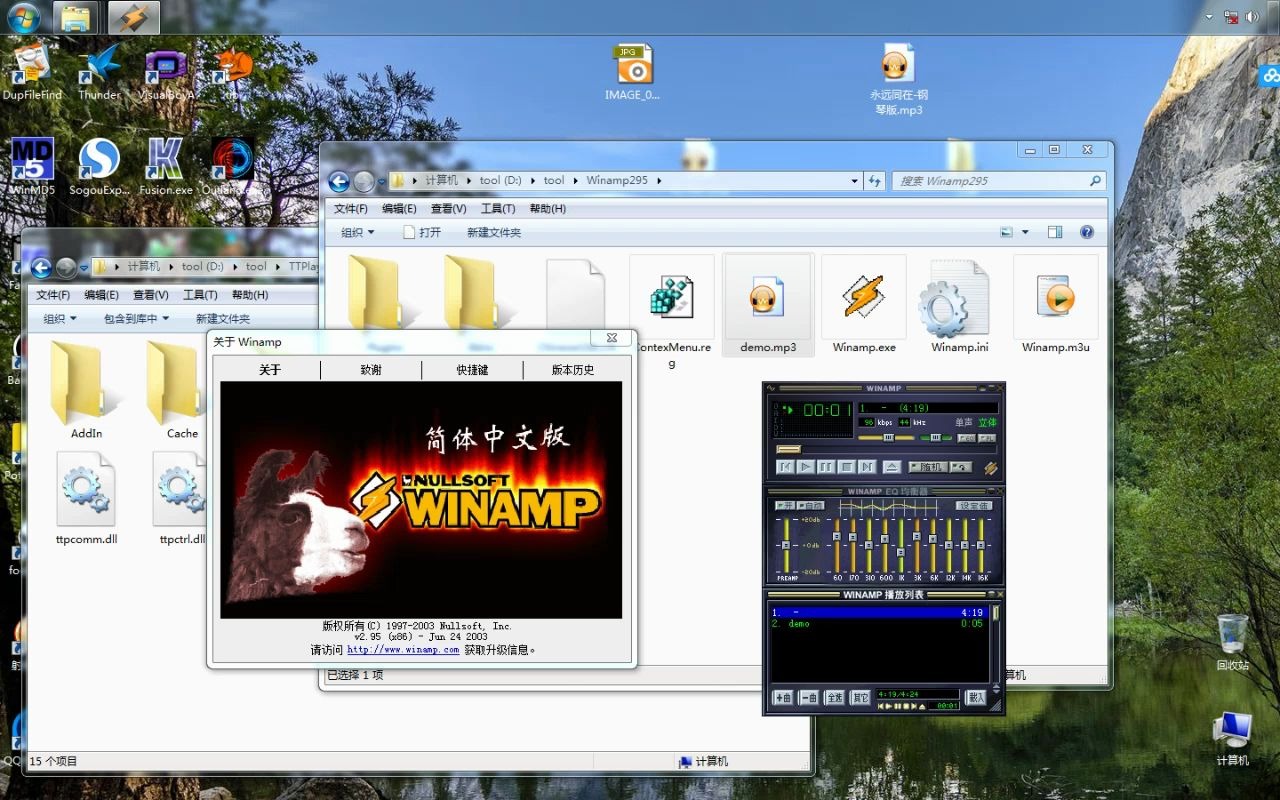Image resolution: width=1280 pixels, height=800 pixels.
Task: Stop playback with Winamp stop button
Action: tap(847, 467)
